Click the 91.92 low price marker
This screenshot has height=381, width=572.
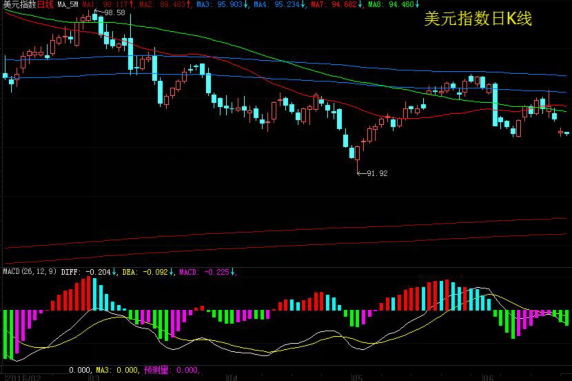click(377, 173)
